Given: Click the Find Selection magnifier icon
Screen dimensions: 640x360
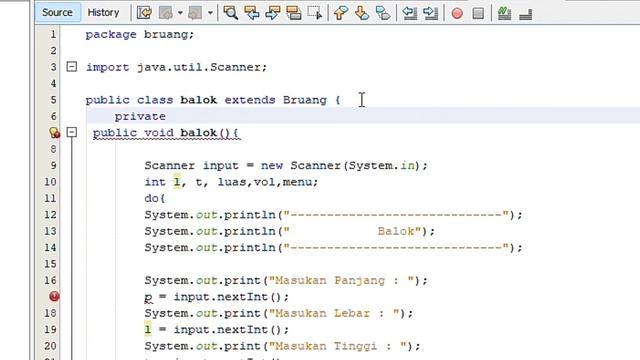Looking at the screenshot, I should (231, 13).
